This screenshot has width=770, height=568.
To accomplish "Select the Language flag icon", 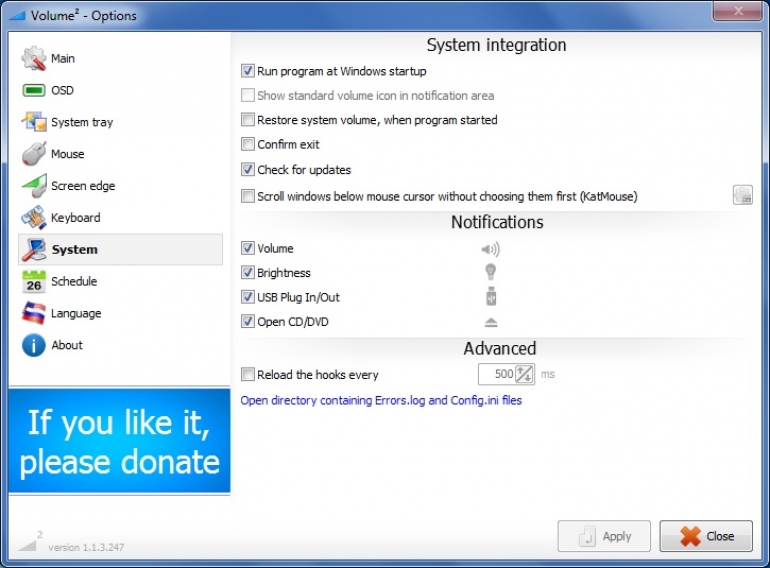I will click(33, 313).
